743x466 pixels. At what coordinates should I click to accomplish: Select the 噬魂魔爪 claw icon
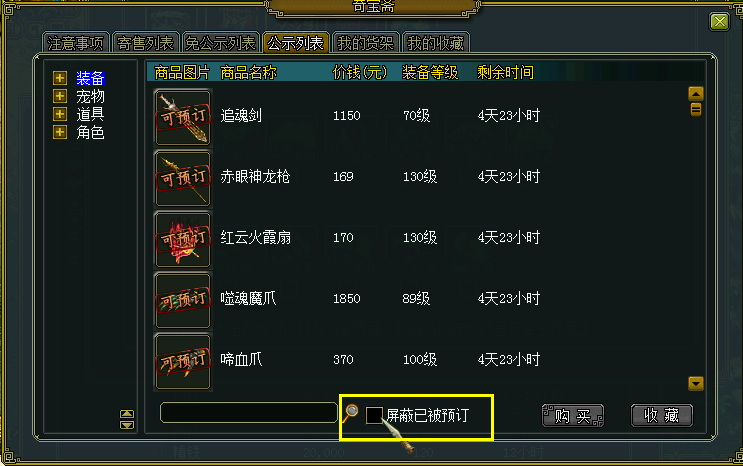(x=182, y=301)
